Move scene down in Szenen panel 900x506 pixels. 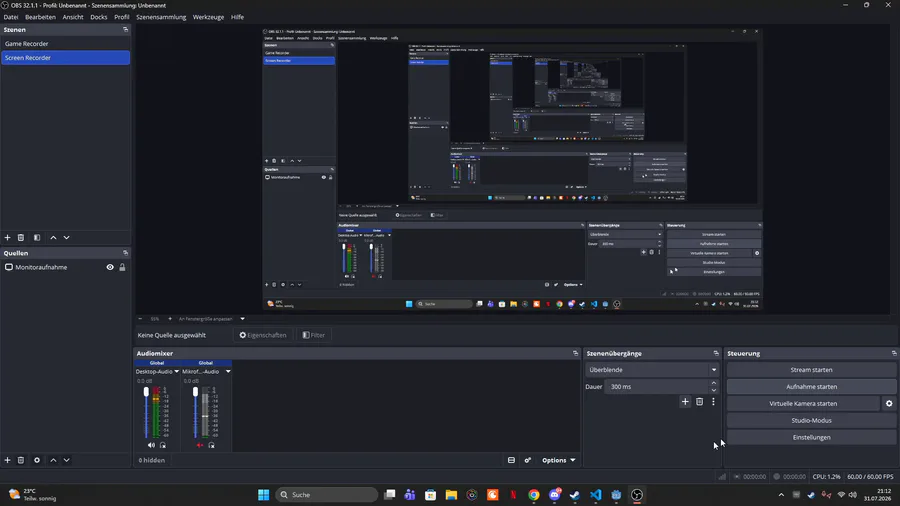click(67, 238)
